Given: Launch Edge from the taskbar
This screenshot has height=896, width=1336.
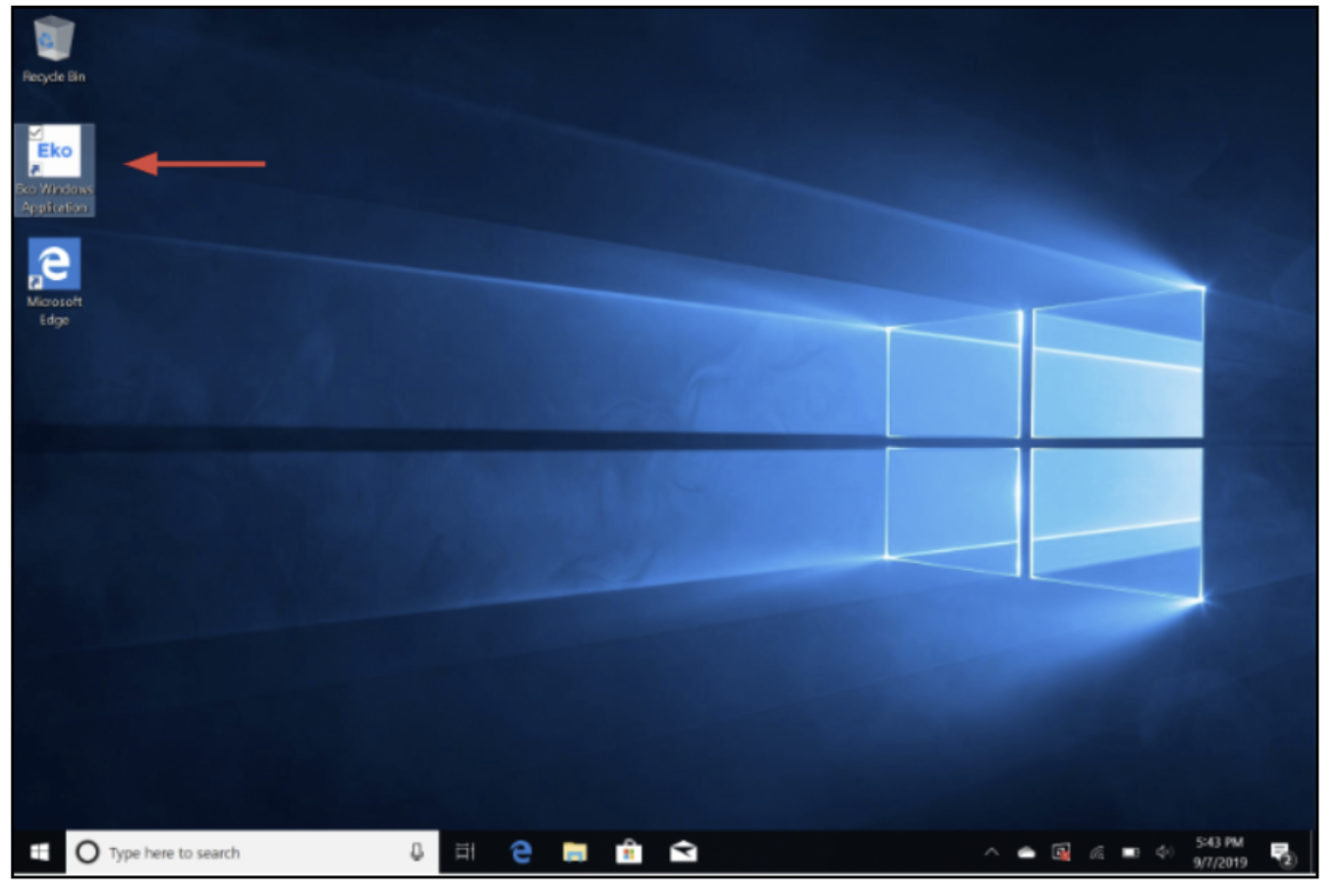Looking at the screenshot, I should [x=521, y=852].
